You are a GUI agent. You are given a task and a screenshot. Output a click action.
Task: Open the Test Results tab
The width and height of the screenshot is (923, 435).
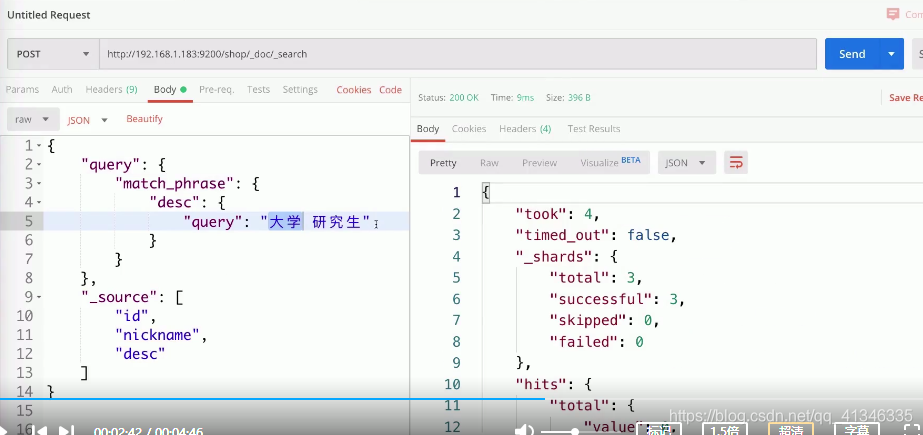click(x=594, y=129)
